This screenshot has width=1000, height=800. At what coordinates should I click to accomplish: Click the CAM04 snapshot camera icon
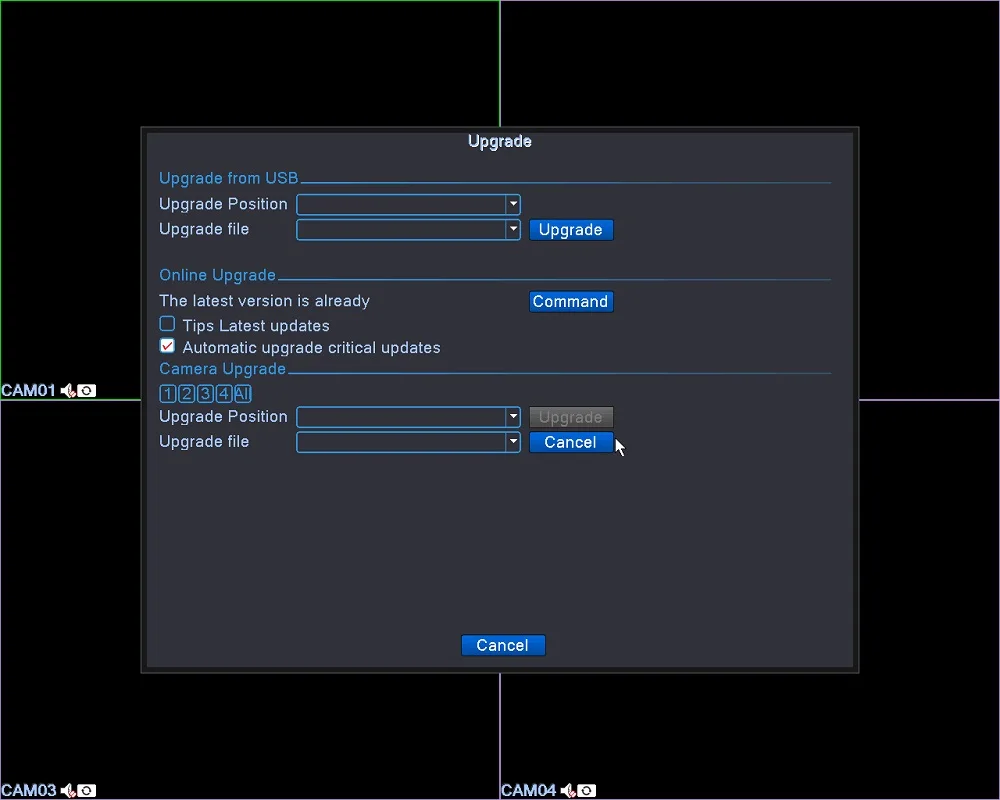587,790
